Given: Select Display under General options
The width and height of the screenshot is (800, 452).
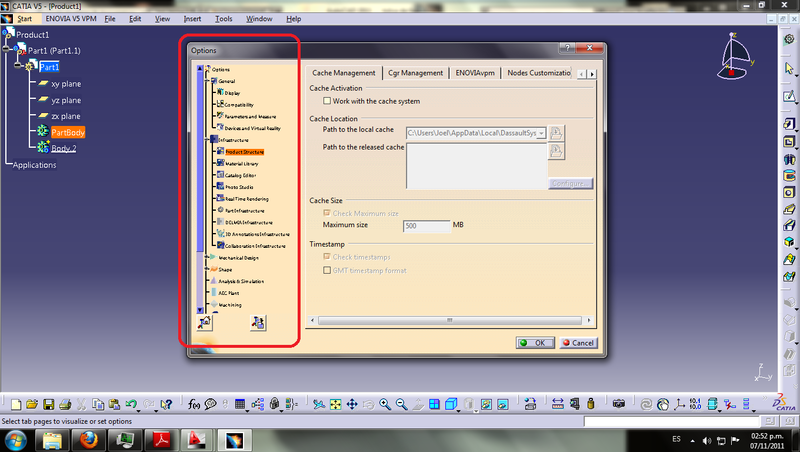Looking at the screenshot, I should 232,93.
